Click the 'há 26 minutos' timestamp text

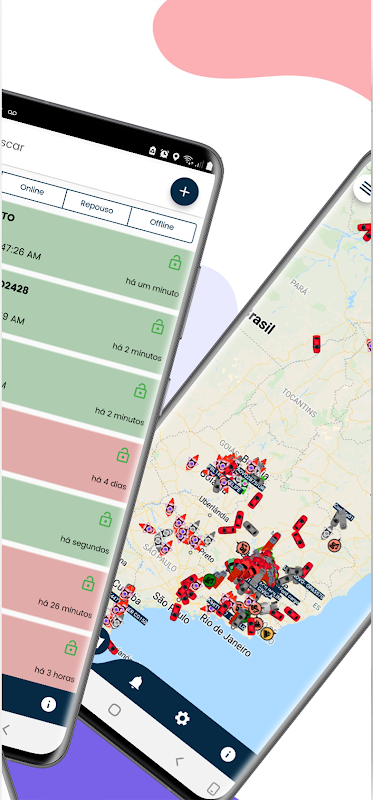[x=65, y=608]
